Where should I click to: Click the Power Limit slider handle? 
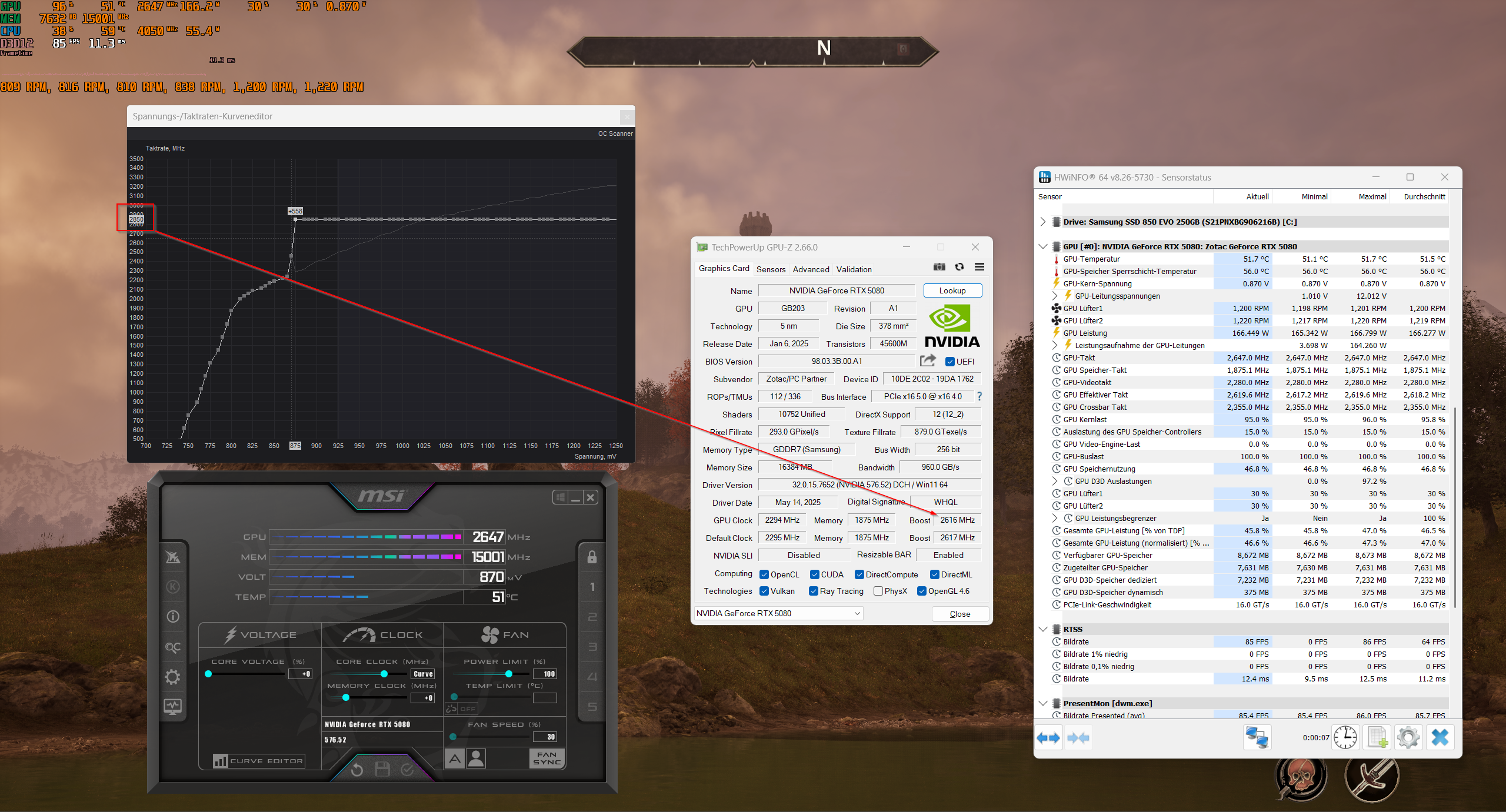point(509,674)
